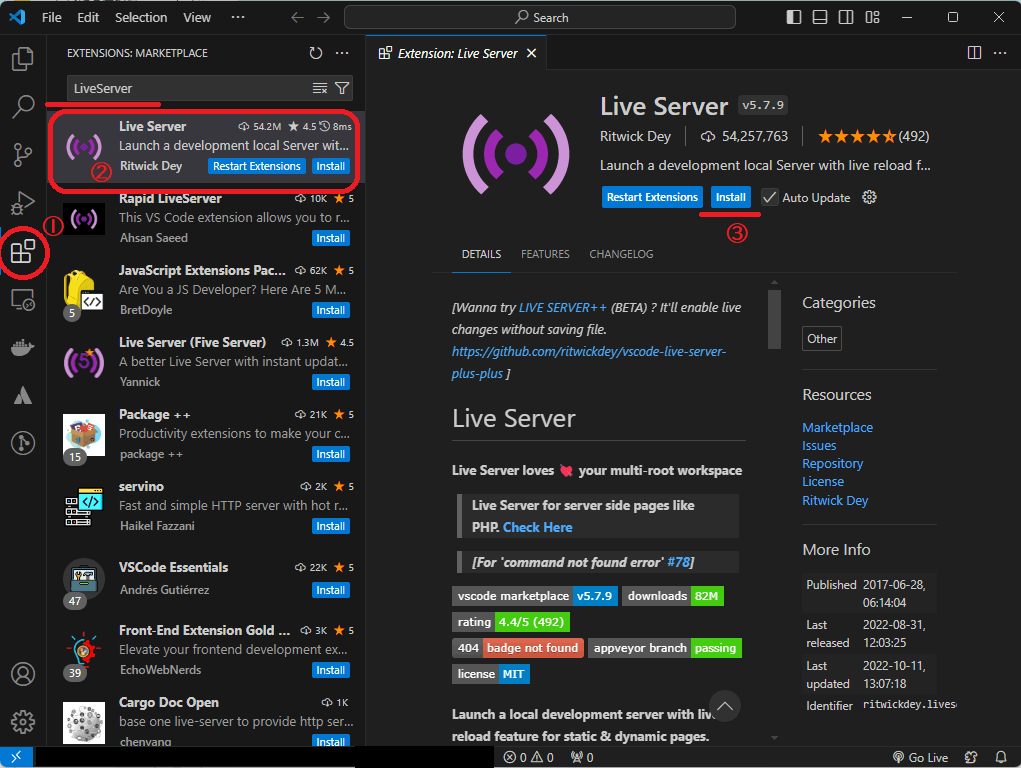The height and width of the screenshot is (768, 1021).
Task: Toggle the bottom panel layout
Action: pyautogui.click(x=820, y=18)
